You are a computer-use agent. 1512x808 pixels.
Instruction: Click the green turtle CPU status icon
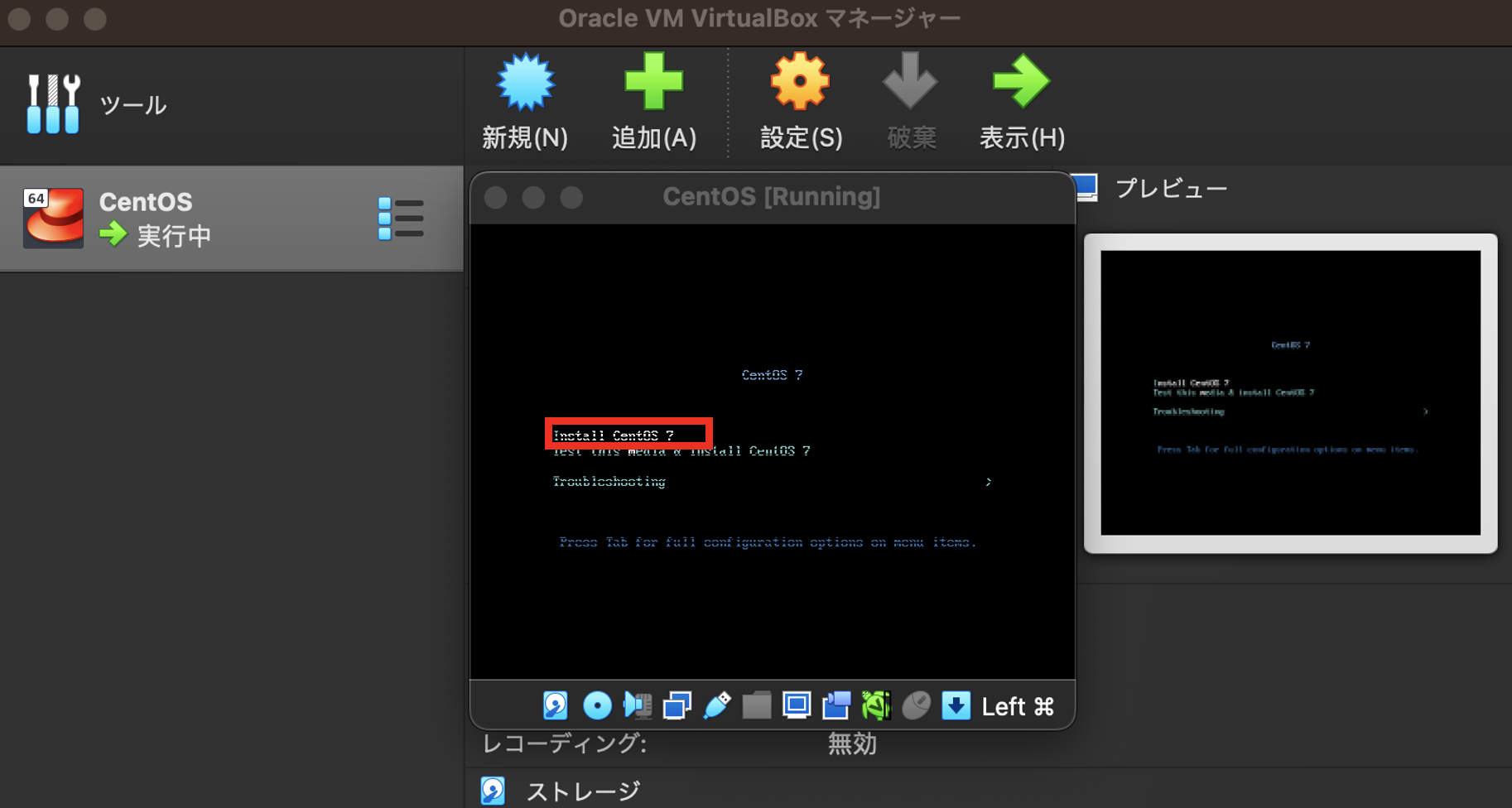(876, 705)
